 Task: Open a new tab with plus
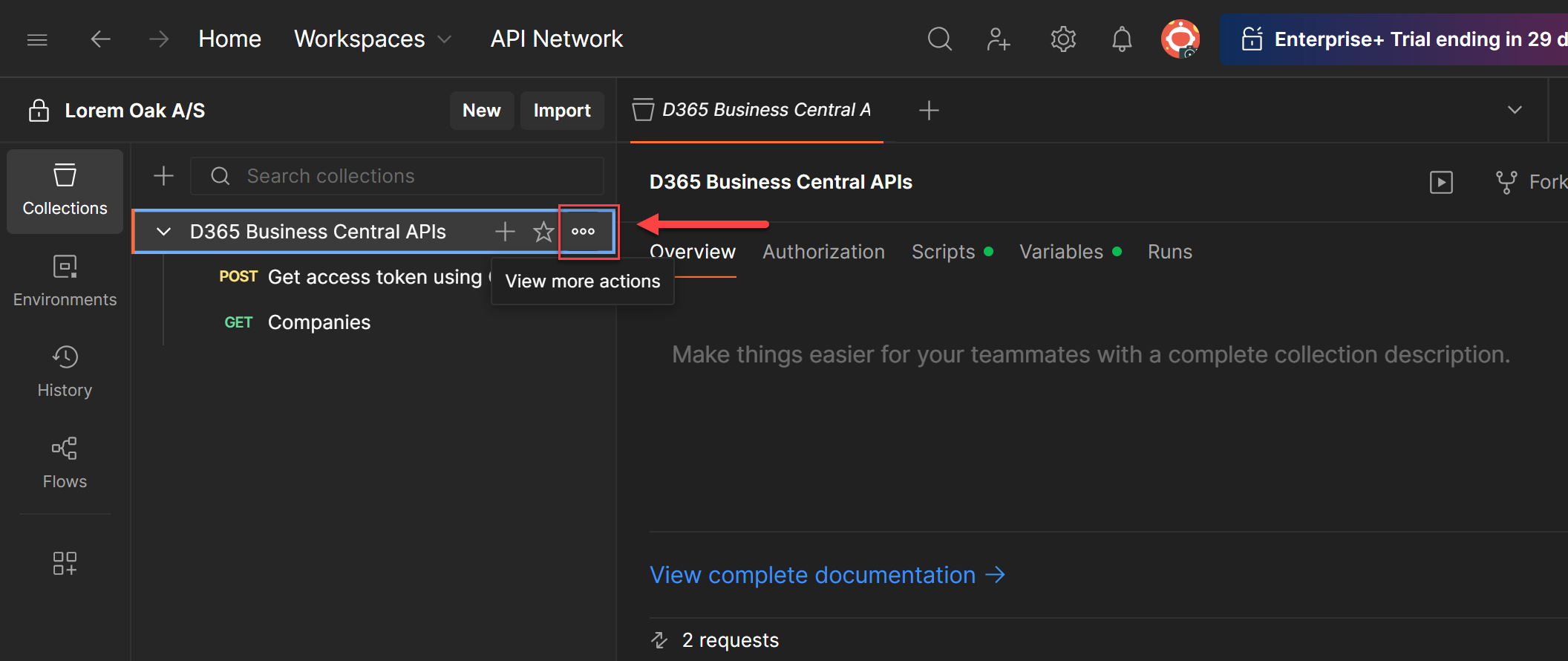click(x=929, y=111)
